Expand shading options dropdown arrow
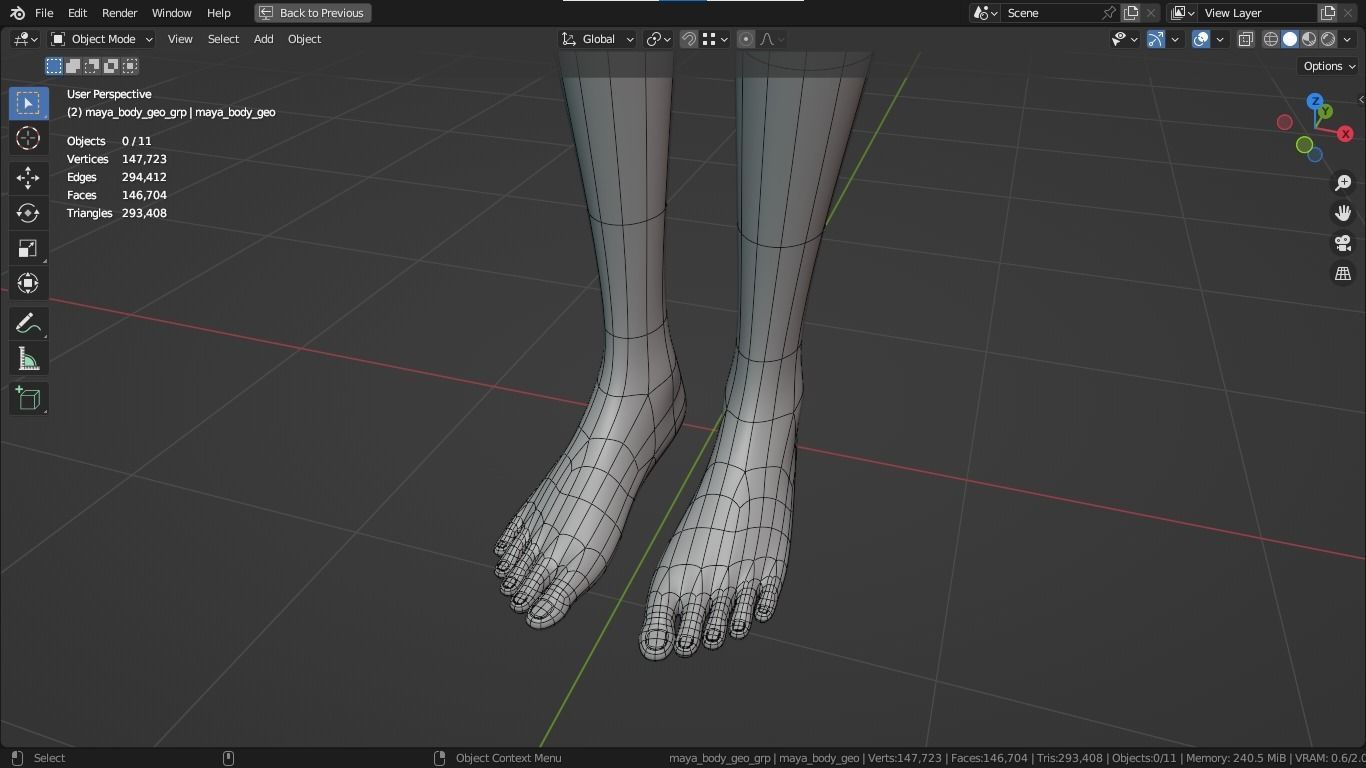Viewport: 1366px width, 768px height. point(1347,39)
